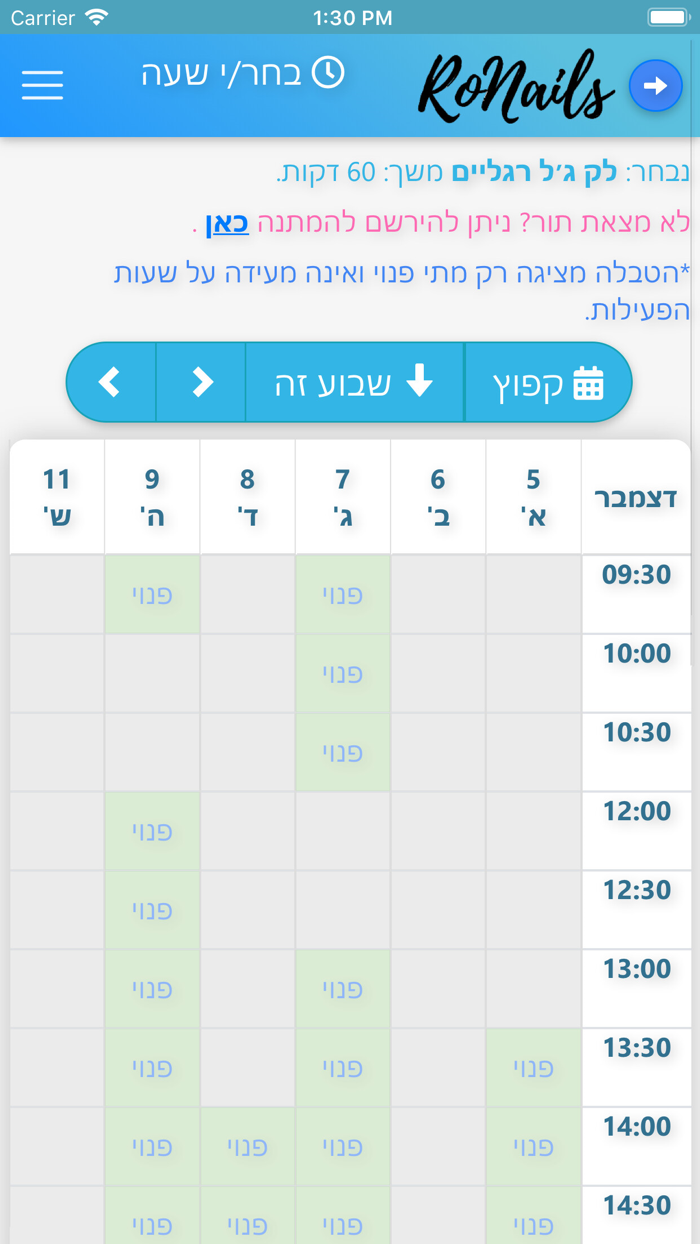700x1244 pixels.
Task: Select the 09:30 free slot on Thursday the 9th
Action: pos(152,595)
